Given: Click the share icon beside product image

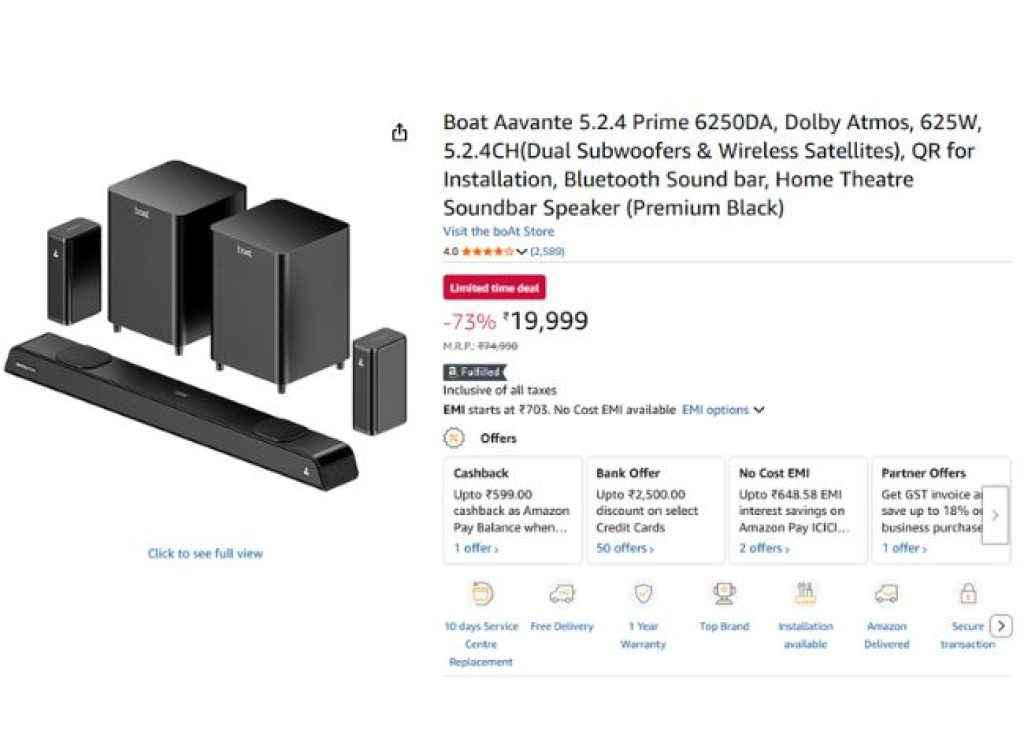Looking at the screenshot, I should (x=400, y=133).
